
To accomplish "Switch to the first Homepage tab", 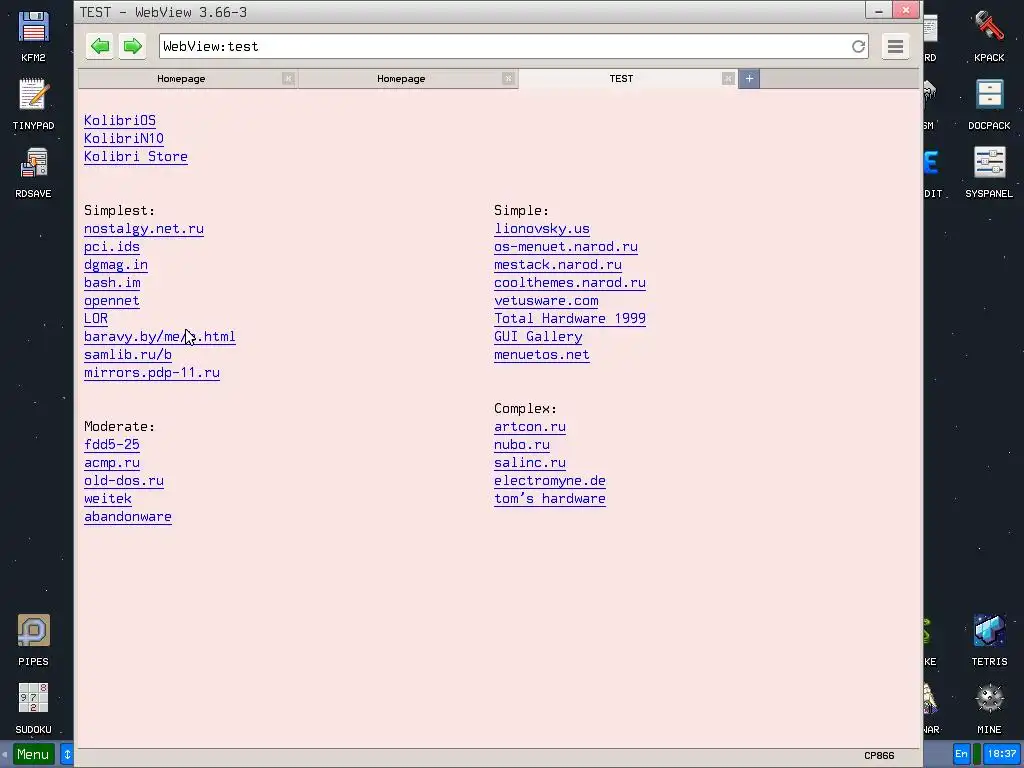I will tap(181, 78).
